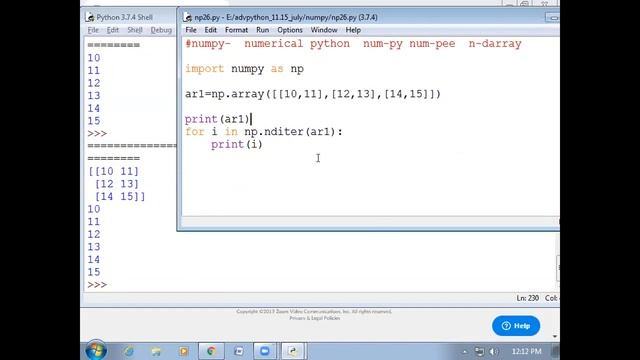Click the blue Help button
The width and height of the screenshot is (640, 360).
coord(516,326)
